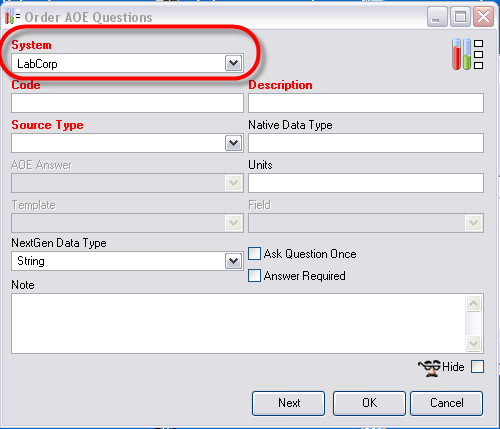Screen dimensions: 500x429
Task: Click the Note scrollbar down arrow
Action: (x=473, y=343)
